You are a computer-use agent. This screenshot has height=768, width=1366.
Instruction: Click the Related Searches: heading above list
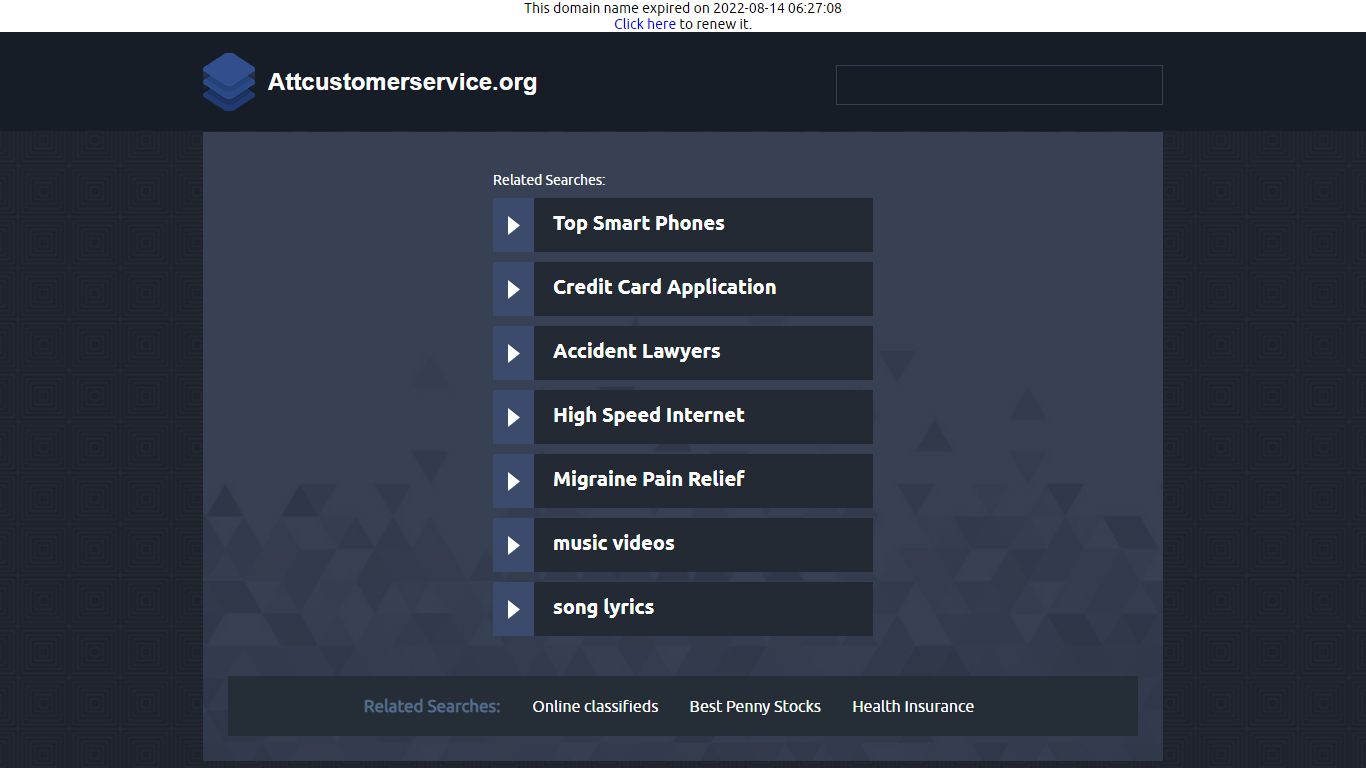pyautogui.click(x=549, y=180)
